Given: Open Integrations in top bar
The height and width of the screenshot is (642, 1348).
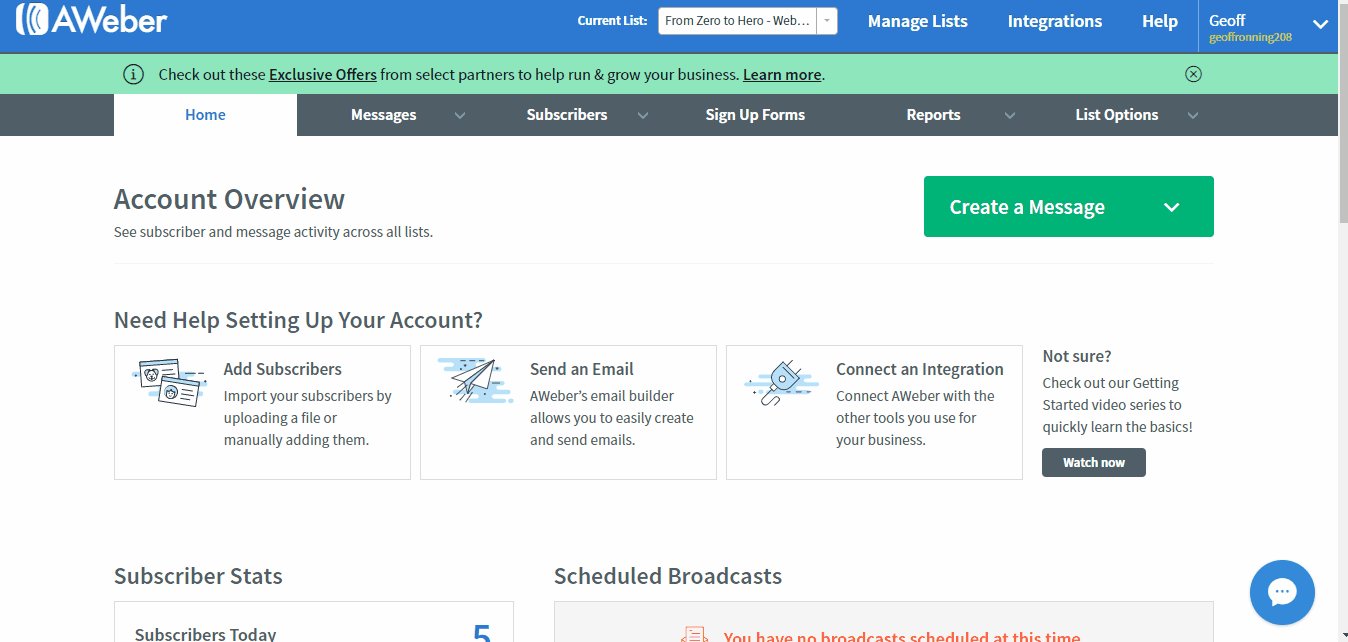Looking at the screenshot, I should [1055, 21].
